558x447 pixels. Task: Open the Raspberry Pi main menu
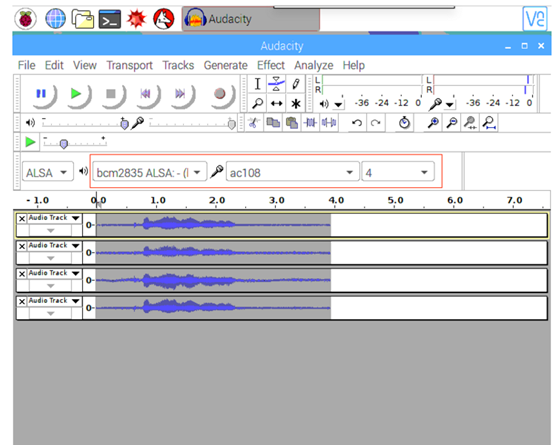pyautogui.click(x=25, y=19)
